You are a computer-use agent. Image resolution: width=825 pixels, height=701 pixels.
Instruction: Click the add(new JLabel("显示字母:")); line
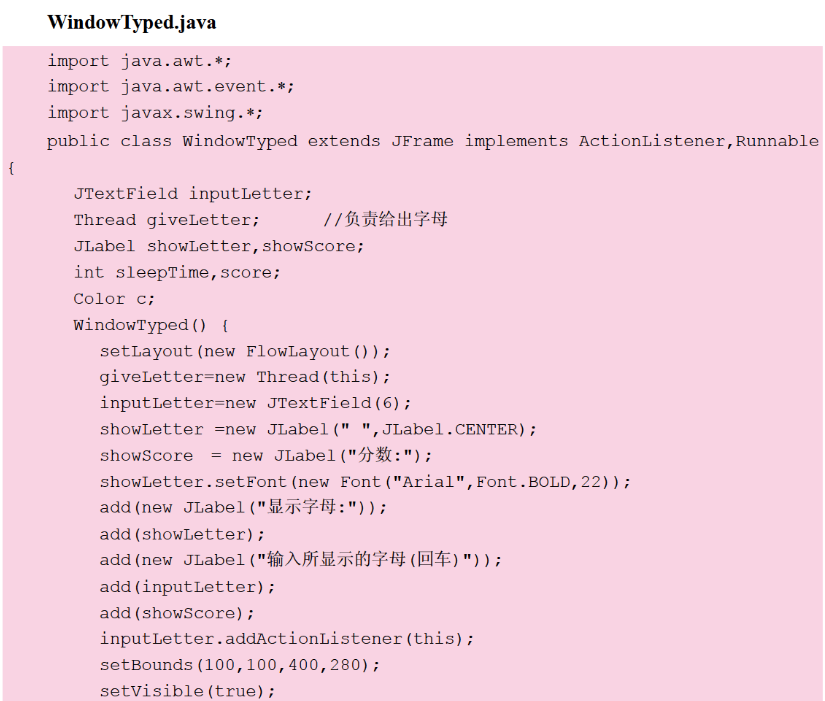tap(243, 508)
